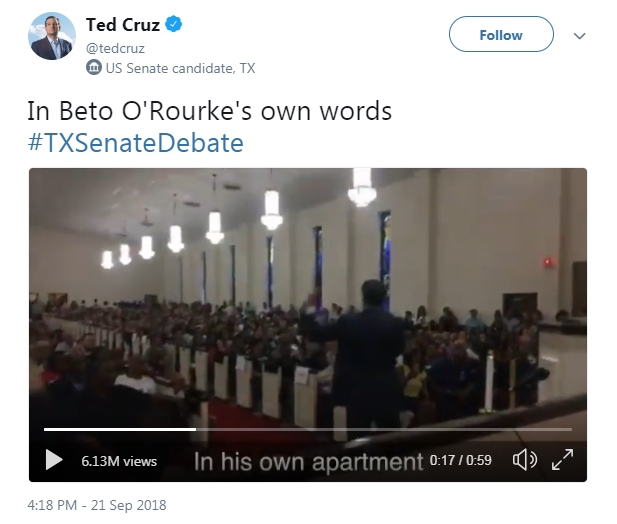
Task: Expand the video to fullscreen
Action: coord(562,459)
